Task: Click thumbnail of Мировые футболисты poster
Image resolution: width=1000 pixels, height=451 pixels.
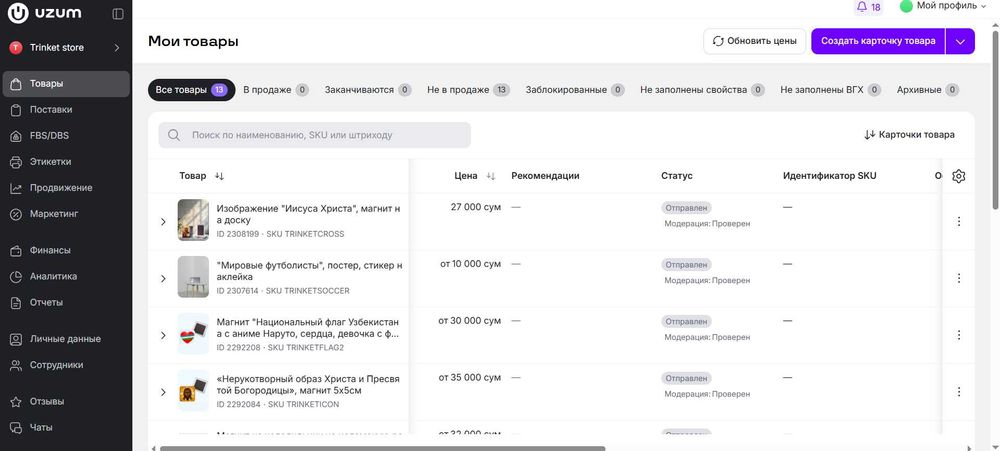Action: tap(193, 277)
